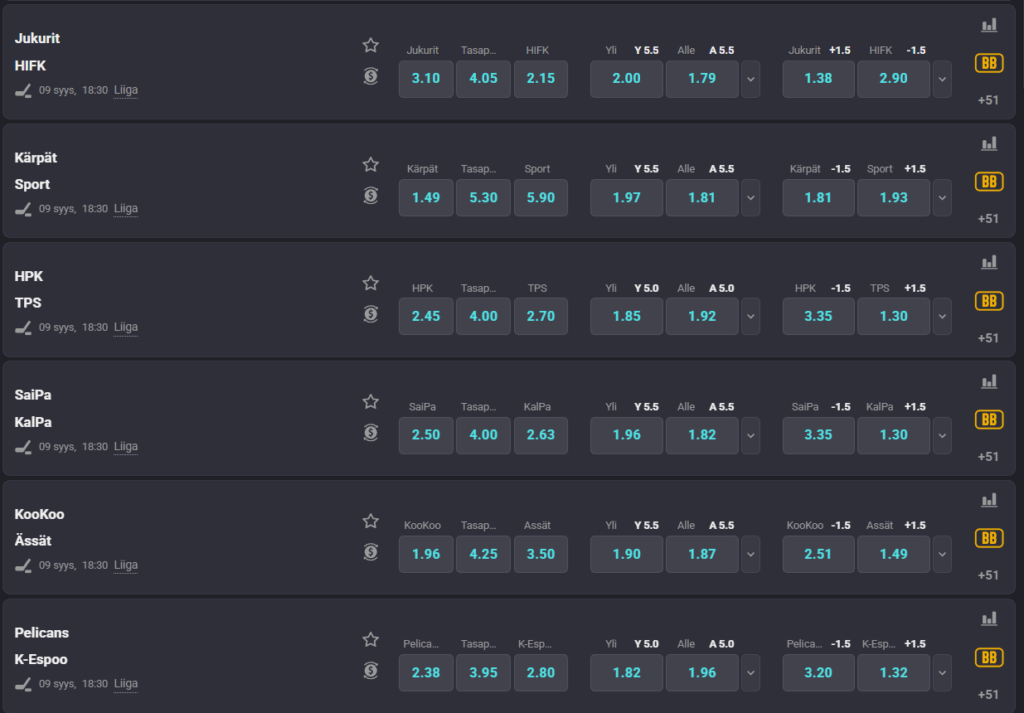Open the stats bar icon for SaiPa–KalPa
1024x713 pixels.
tap(989, 381)
